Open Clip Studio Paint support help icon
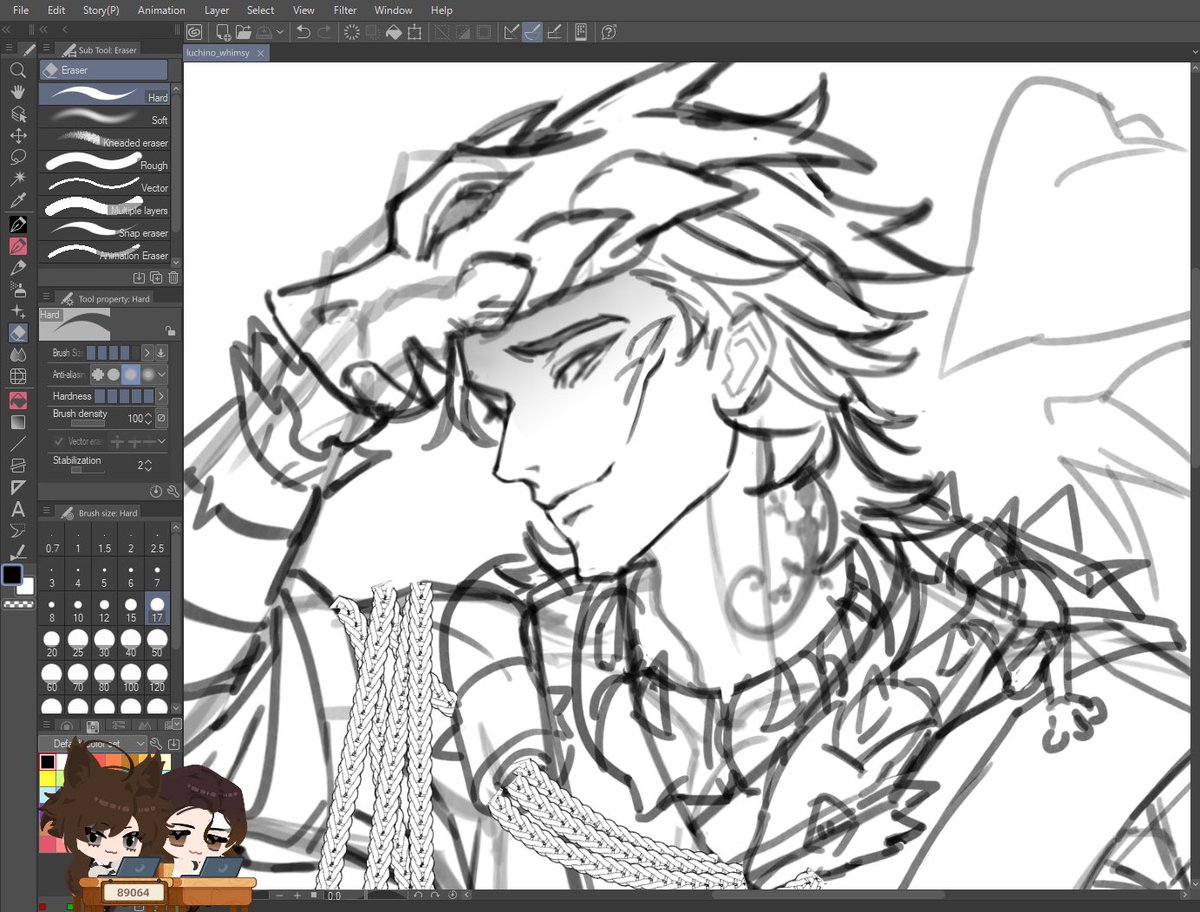 point(608,33)
